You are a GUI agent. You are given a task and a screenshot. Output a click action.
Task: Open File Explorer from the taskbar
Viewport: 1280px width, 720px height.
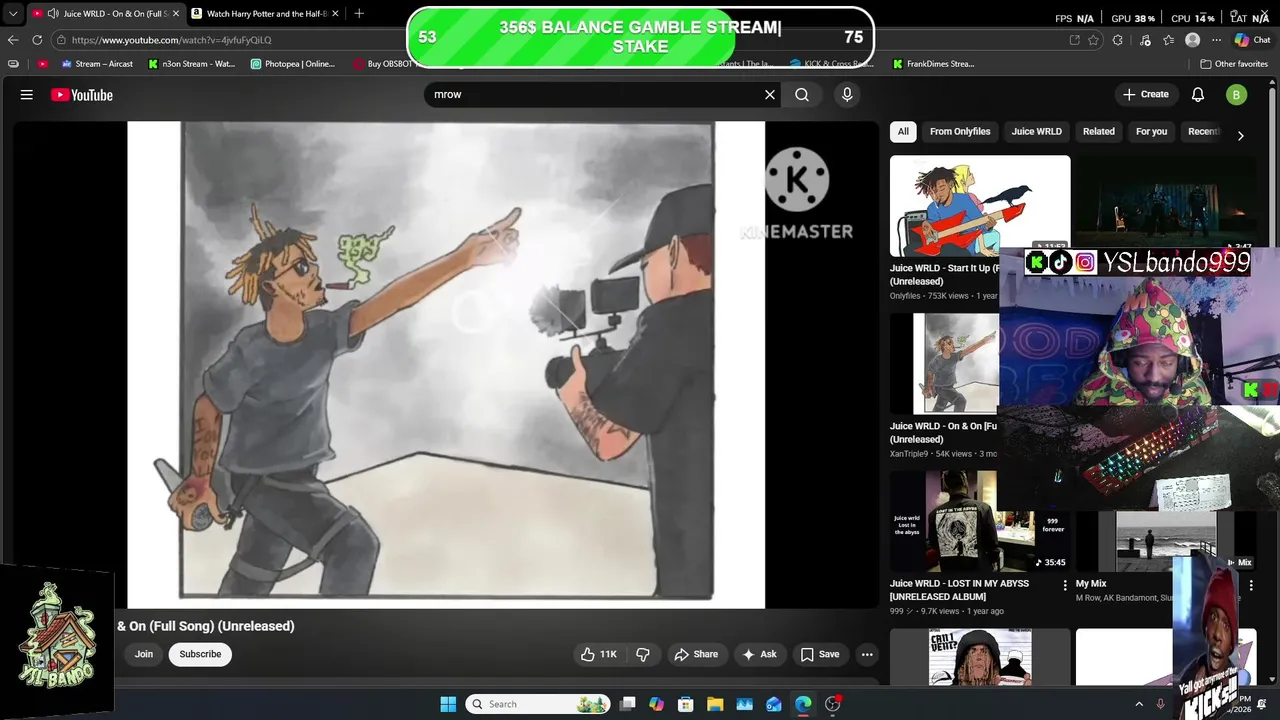715,704
